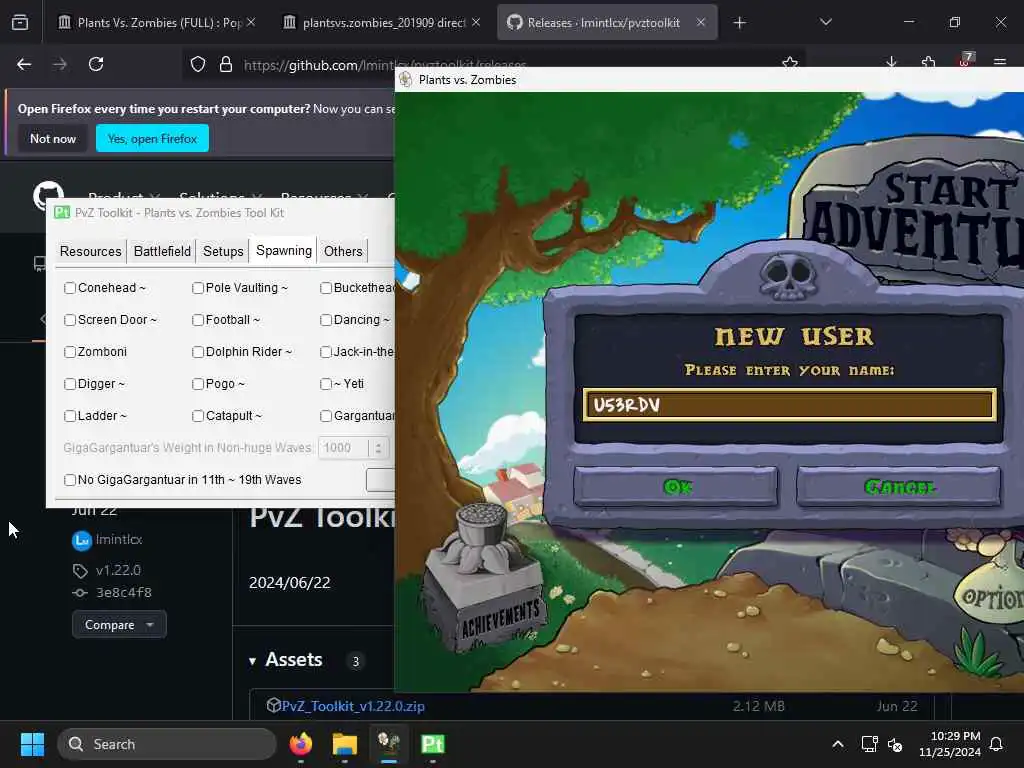This screenshot has height=768, width=1024.
Task: Toggle the Pogo checkbox
Action: pos(198,384)
